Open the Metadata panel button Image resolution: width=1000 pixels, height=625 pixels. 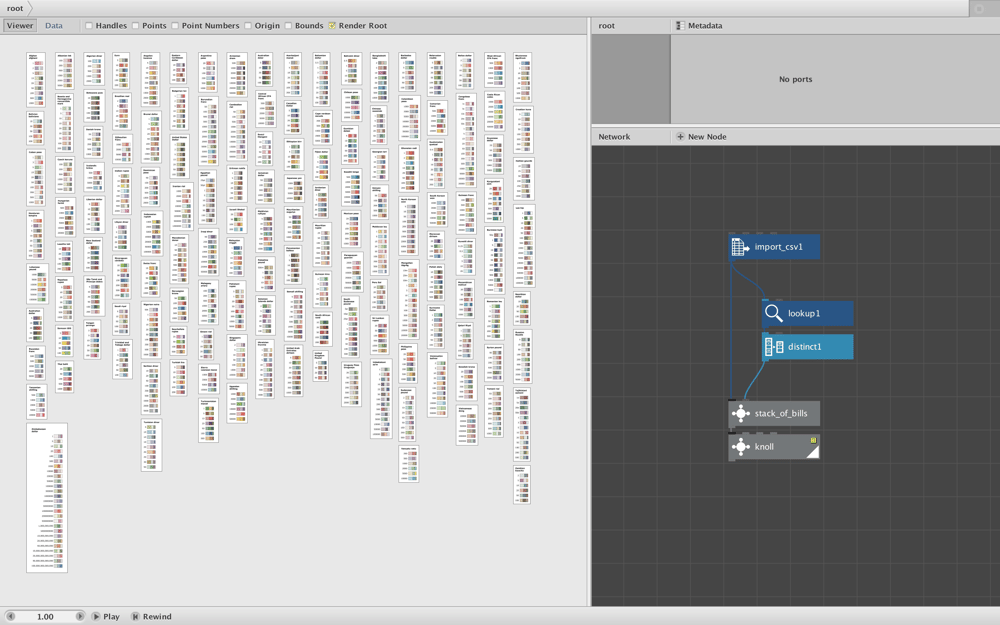tap(699, 26)
